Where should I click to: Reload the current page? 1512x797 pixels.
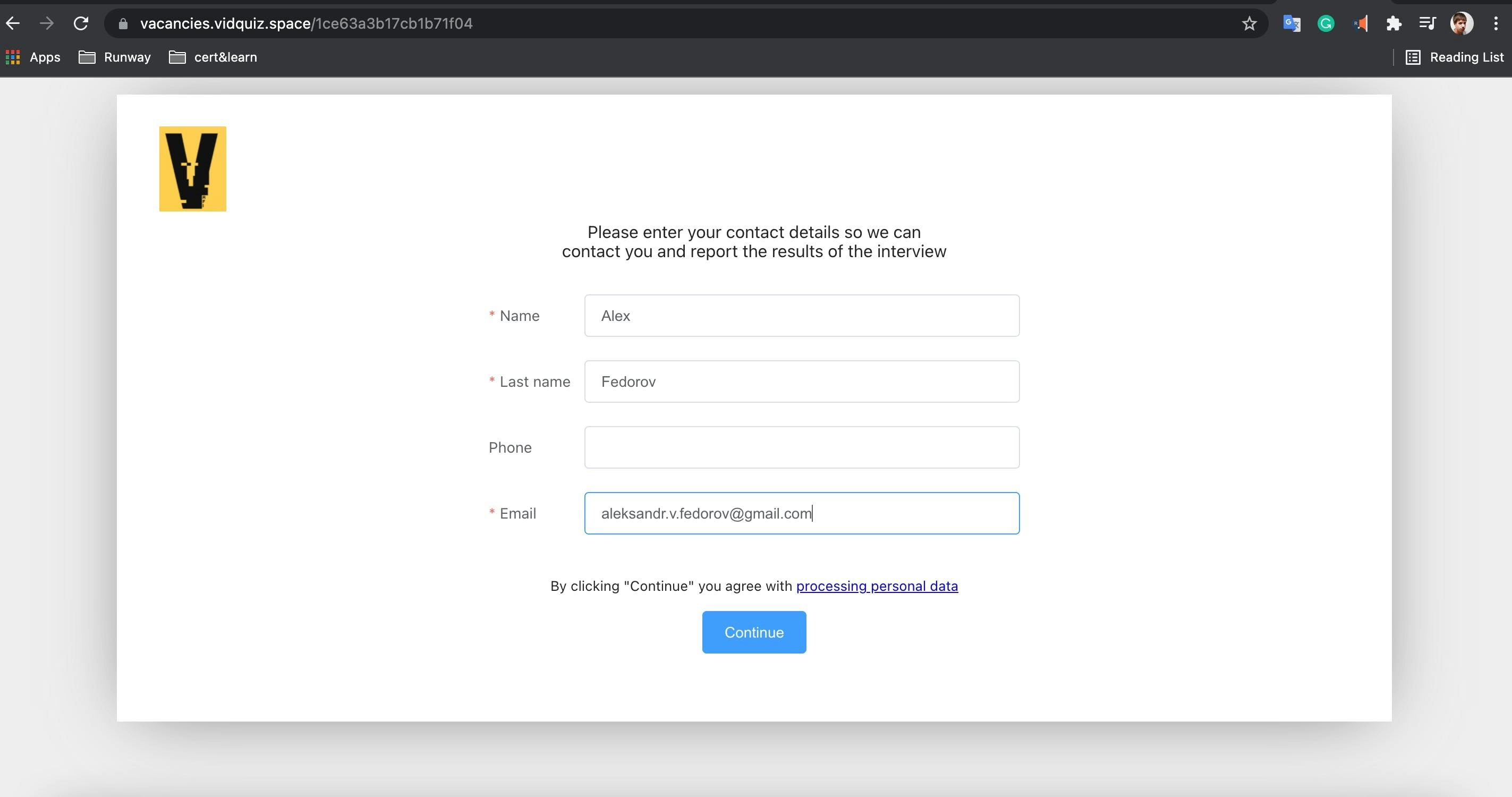(x=81, y=23)
